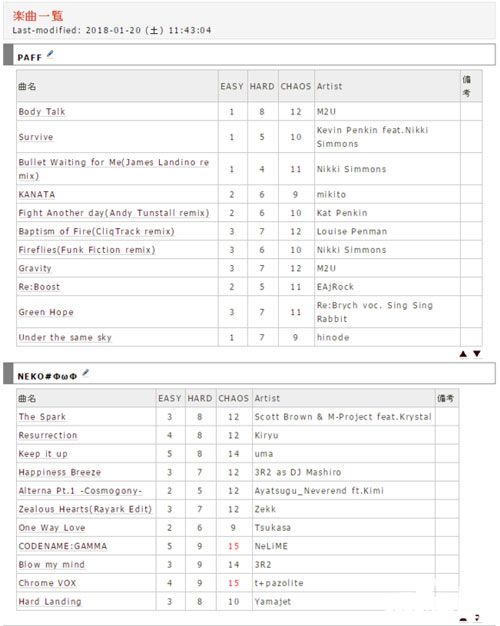
Task: Open Baptism of Fire(CliqTrack remix) link
Action: [96, 231]
